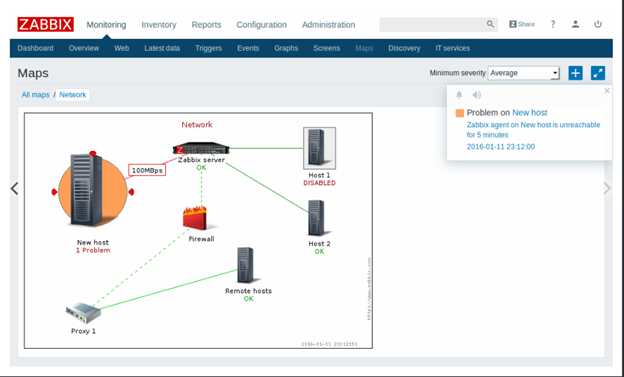Open the agent unreachable problem link
The height and width of the screenshot is (377, 624).
533,130
